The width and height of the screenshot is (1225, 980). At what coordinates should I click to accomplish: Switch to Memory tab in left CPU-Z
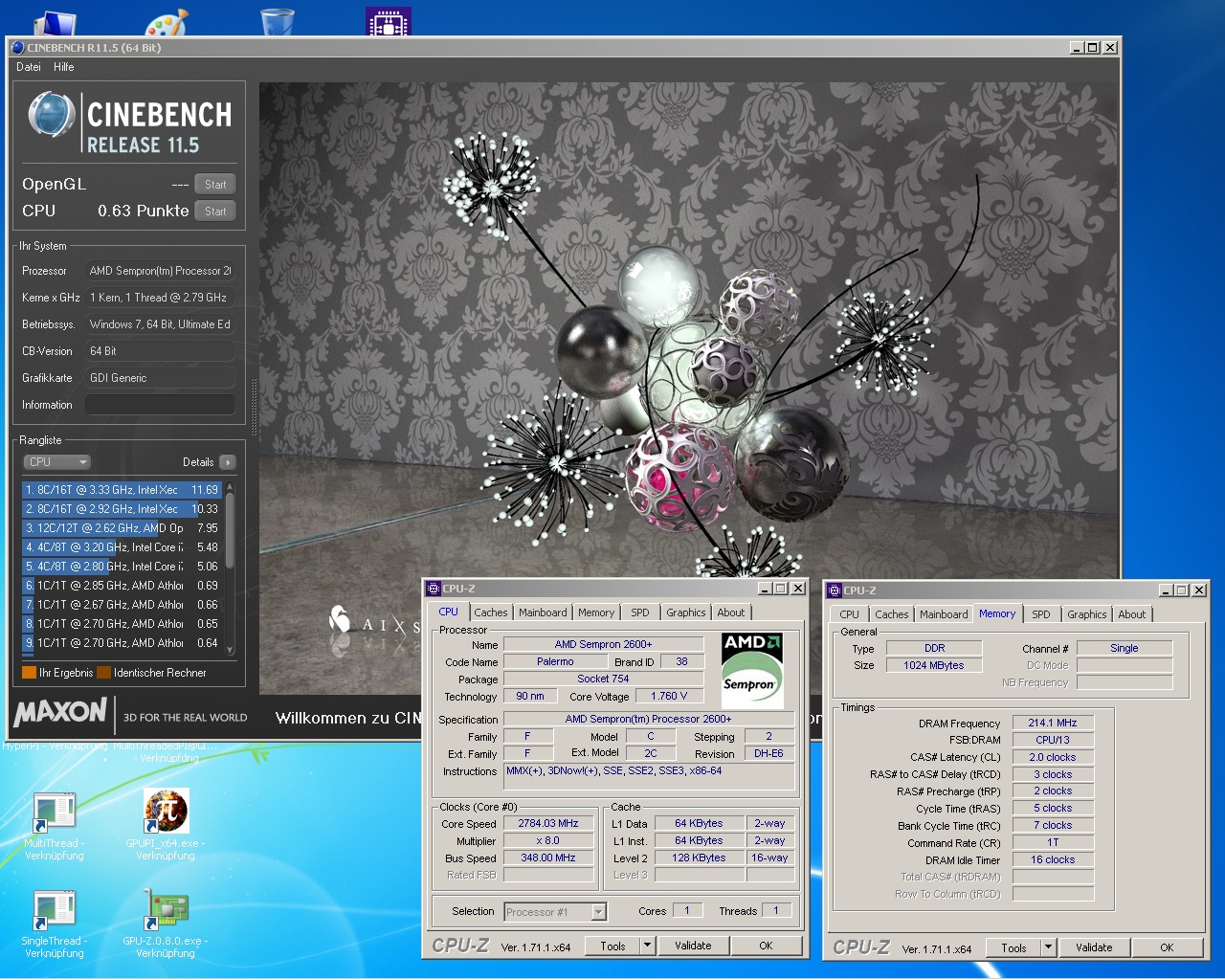[x=596, y=612]
